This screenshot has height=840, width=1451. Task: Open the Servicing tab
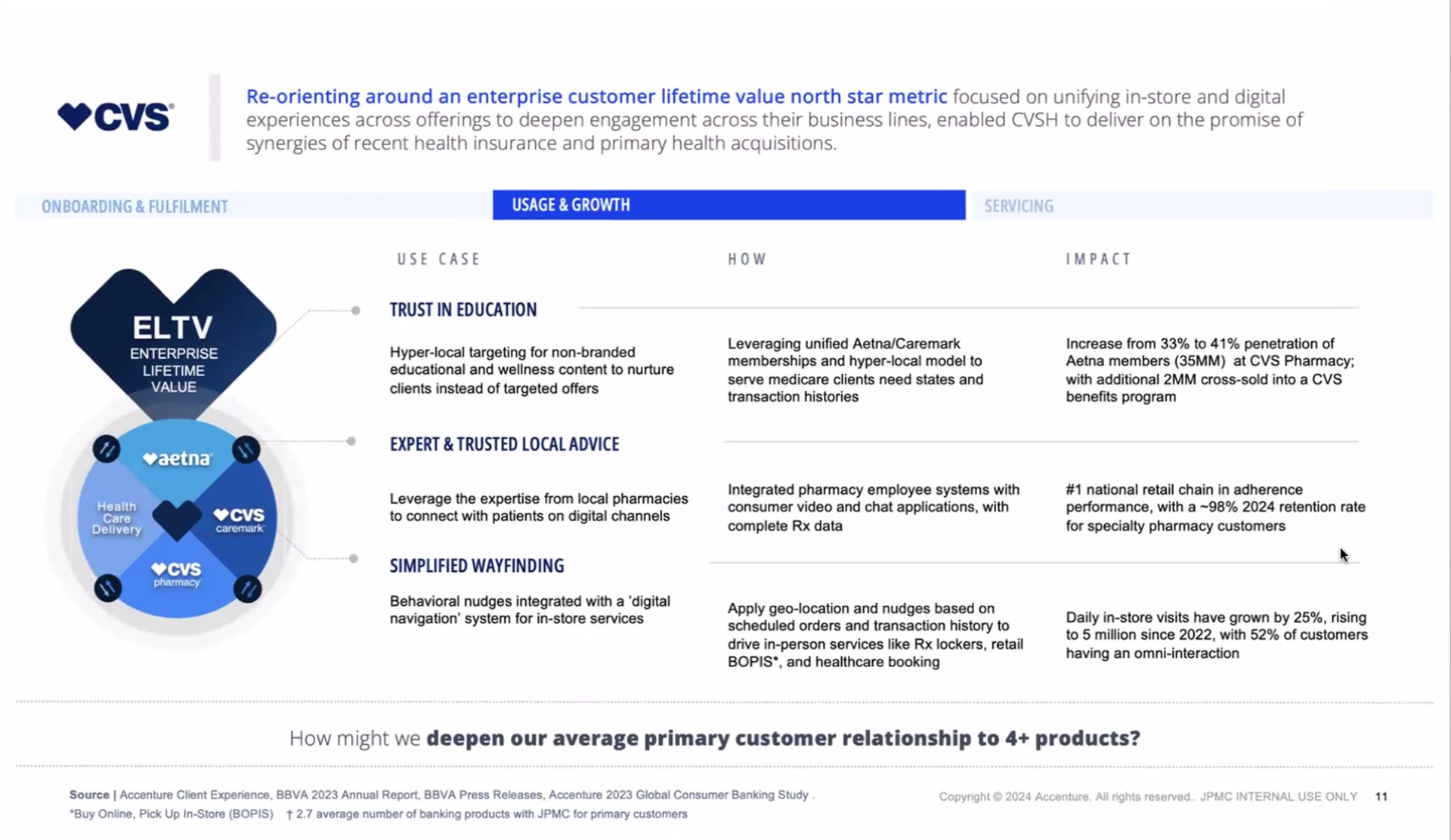tap(1019, 206)
